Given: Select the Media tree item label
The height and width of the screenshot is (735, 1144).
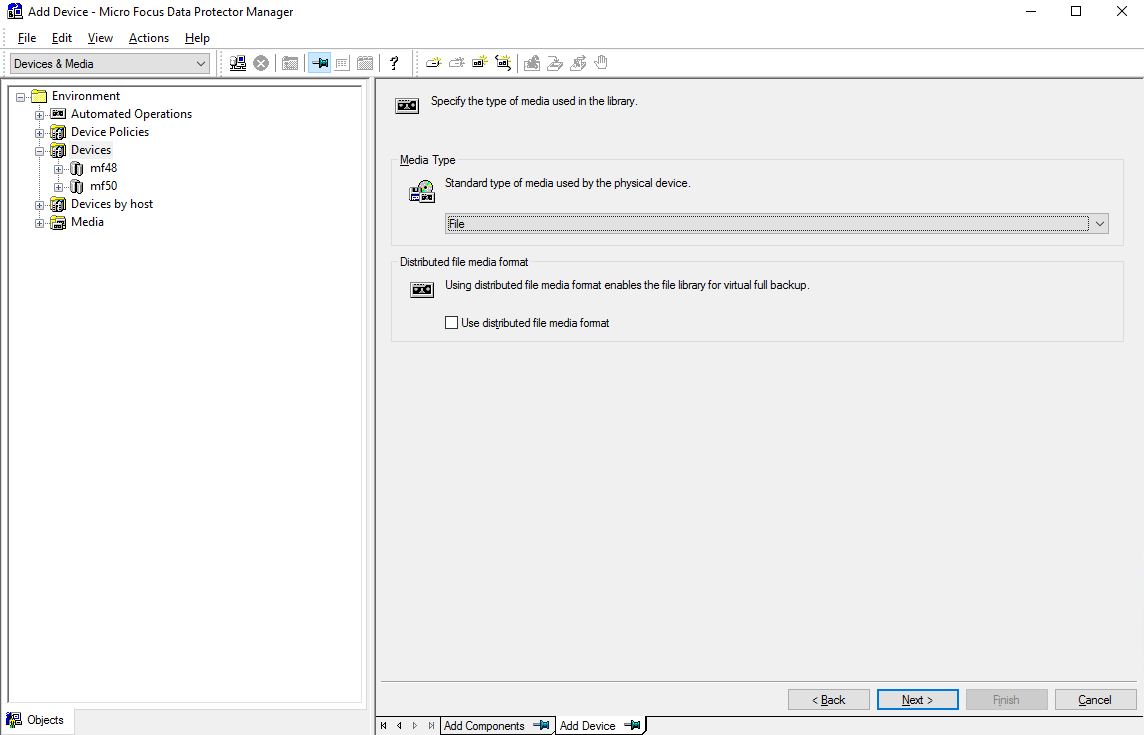Looking at the screenshot, I should pyautogui.click(x=88, y=222).
